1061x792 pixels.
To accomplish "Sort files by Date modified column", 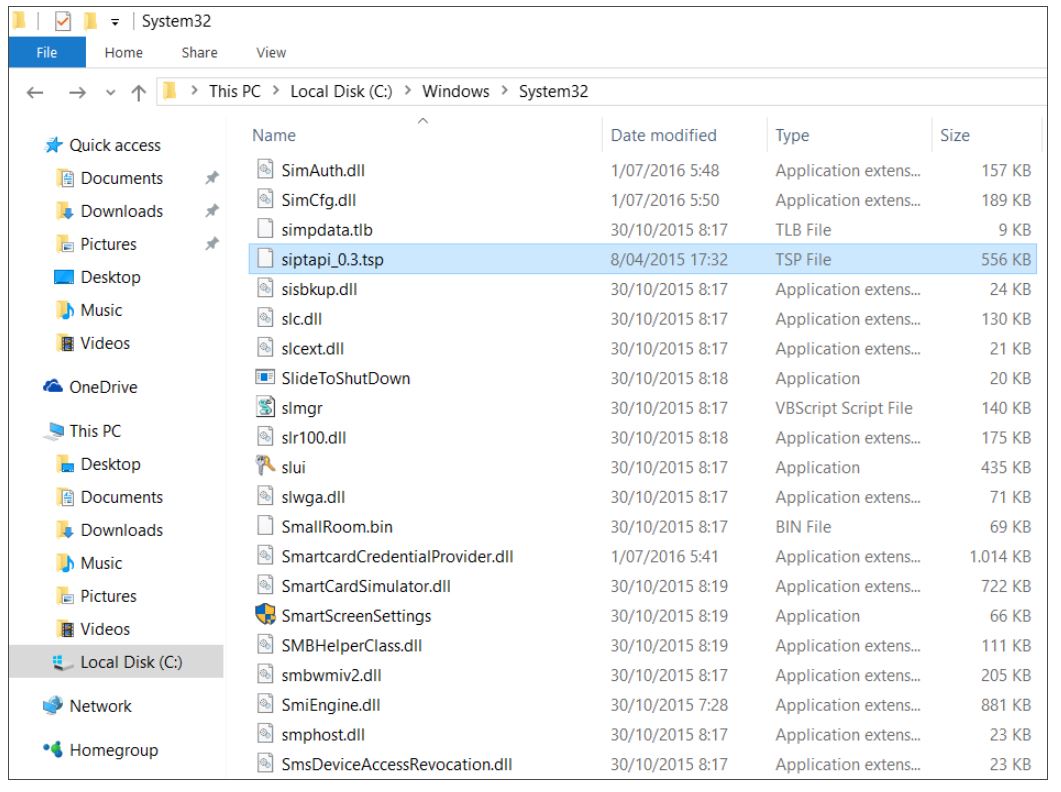I will [x=663, y=136].
